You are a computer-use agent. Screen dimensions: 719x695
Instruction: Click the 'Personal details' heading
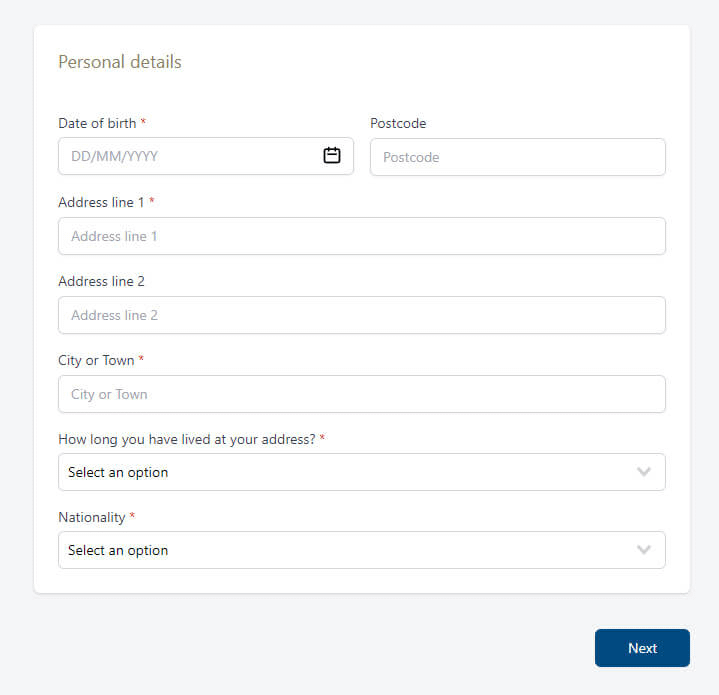120,62
